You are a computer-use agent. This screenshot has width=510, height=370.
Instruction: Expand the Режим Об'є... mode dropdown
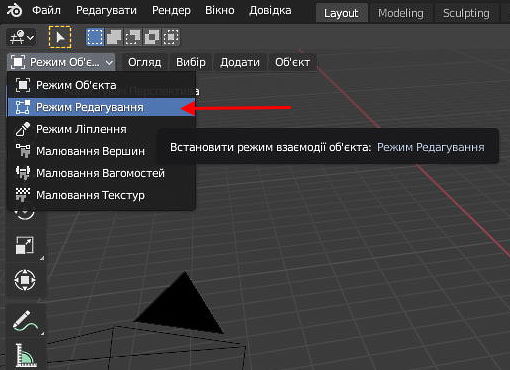(x=62, y=62)
